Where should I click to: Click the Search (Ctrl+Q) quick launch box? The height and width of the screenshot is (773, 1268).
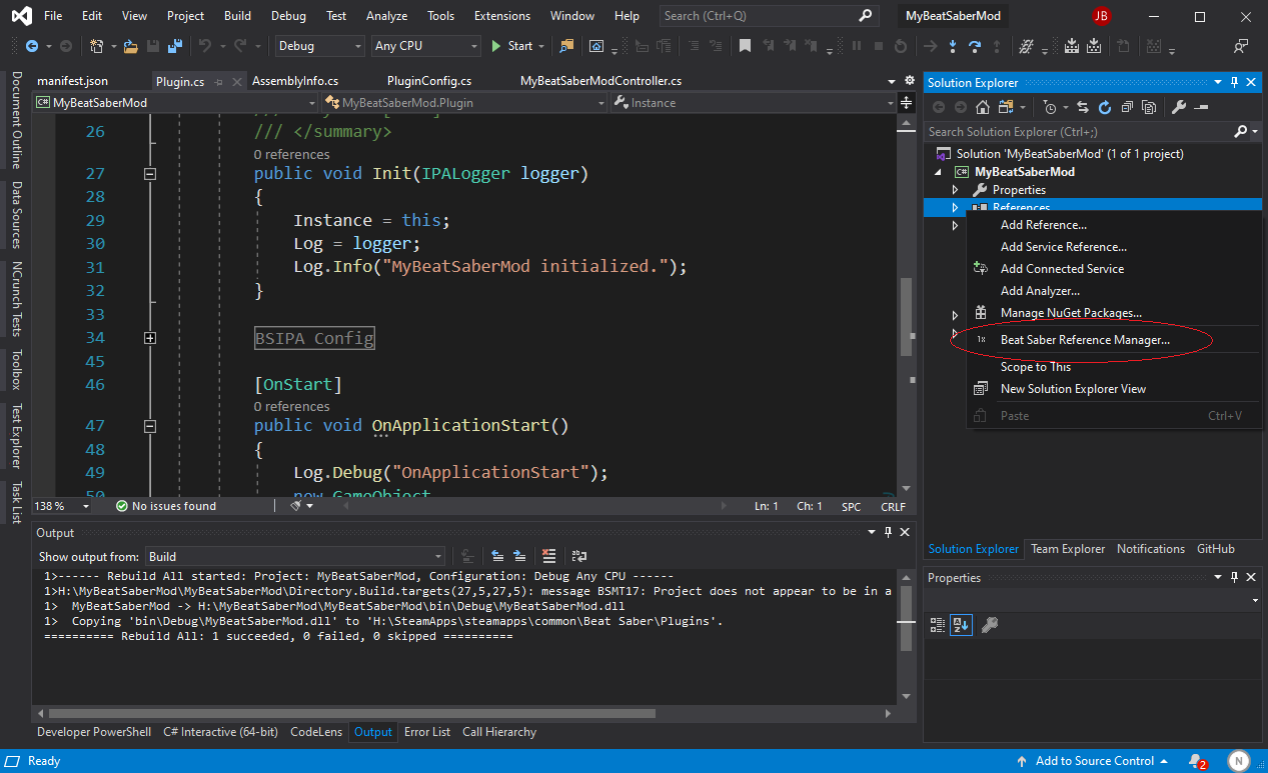(768, 16)
